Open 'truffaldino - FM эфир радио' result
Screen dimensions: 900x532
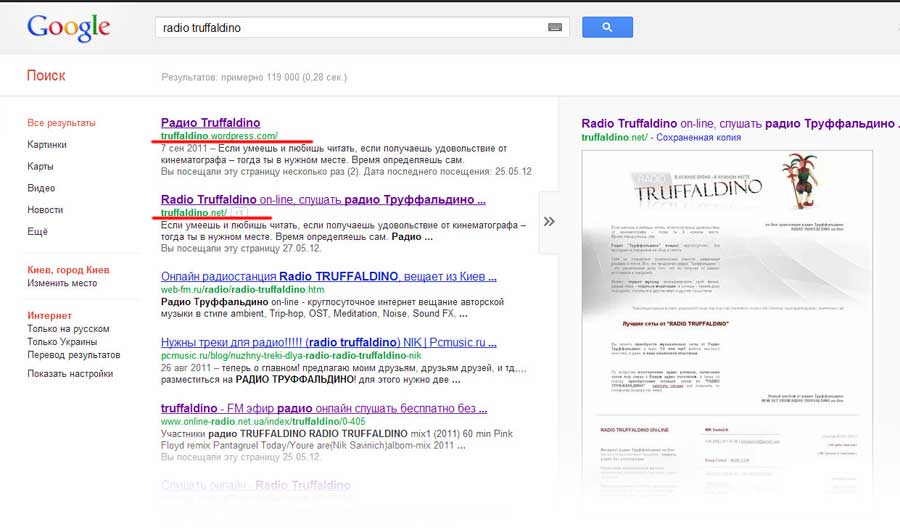pos(324,409)
